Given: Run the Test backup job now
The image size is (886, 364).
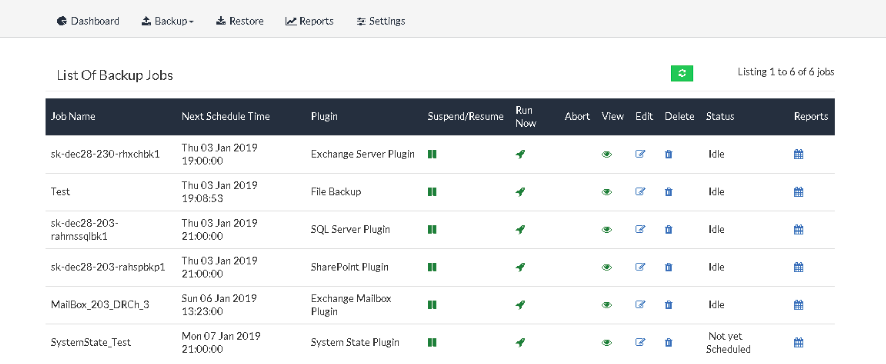Looking at the screenshot, I should 520,192.
